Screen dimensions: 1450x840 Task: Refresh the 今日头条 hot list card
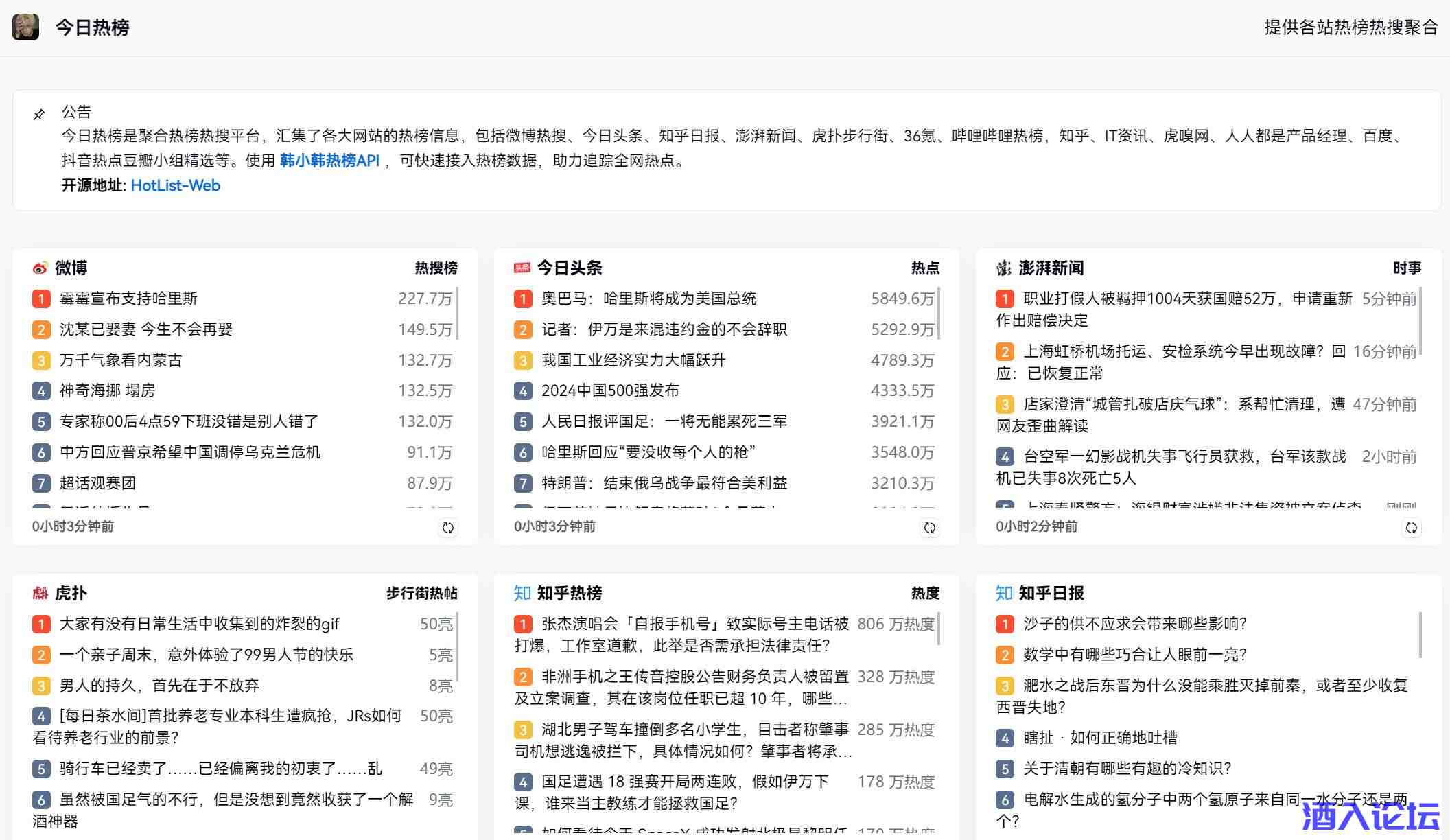(x=930, y=527)
